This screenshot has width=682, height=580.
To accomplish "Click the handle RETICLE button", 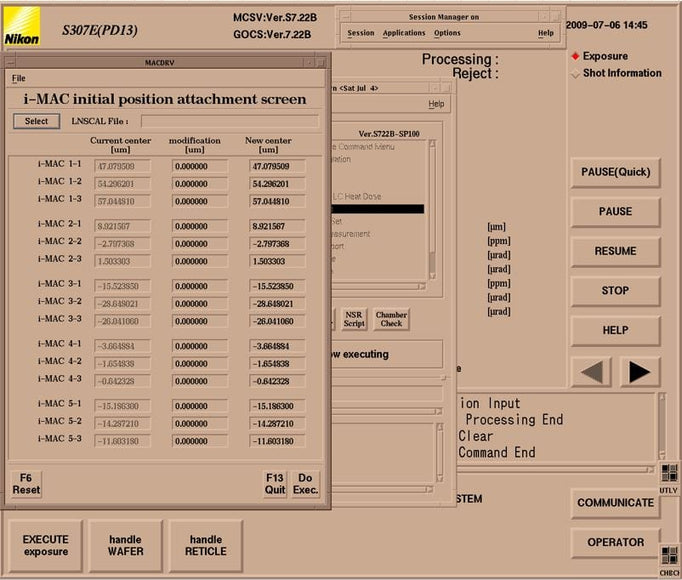I will [206, 546].
